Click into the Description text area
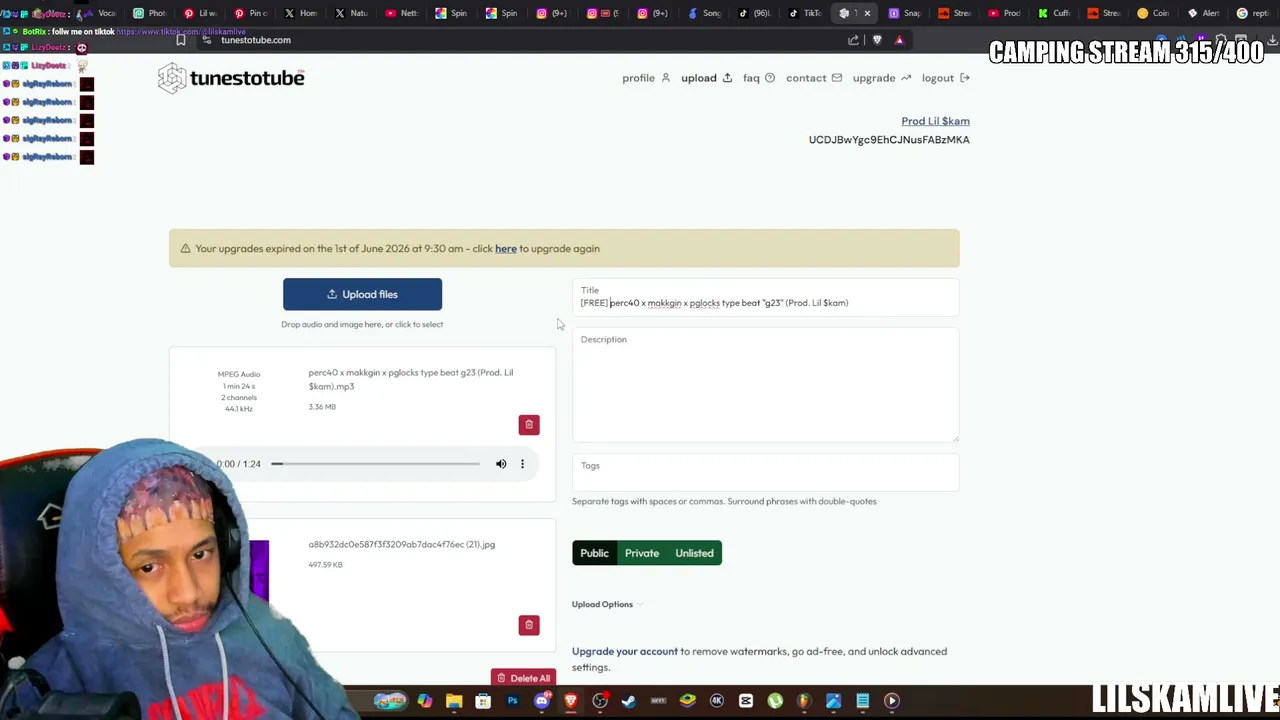The image size is (1280, 720). pyautogui.click(x=765, y=385)
